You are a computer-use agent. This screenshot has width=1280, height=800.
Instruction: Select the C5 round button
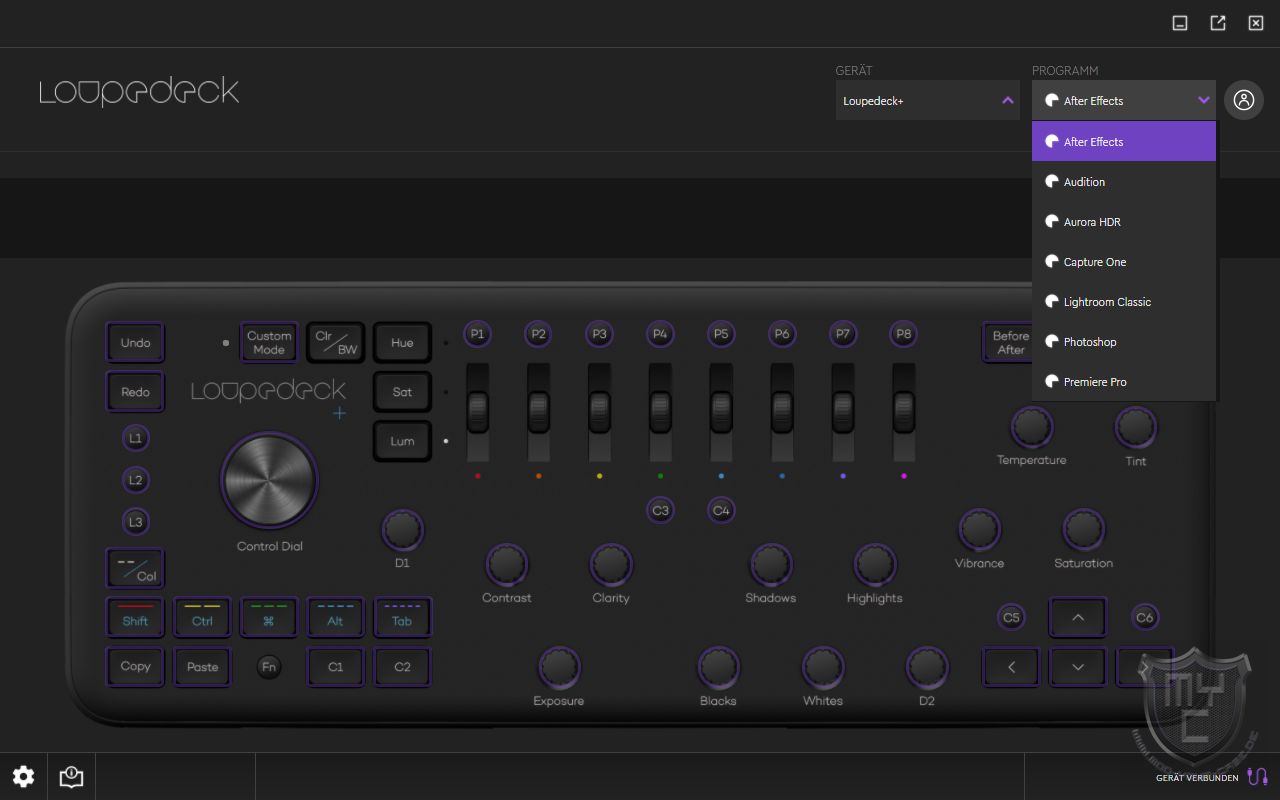click(x=1011, y=618)
